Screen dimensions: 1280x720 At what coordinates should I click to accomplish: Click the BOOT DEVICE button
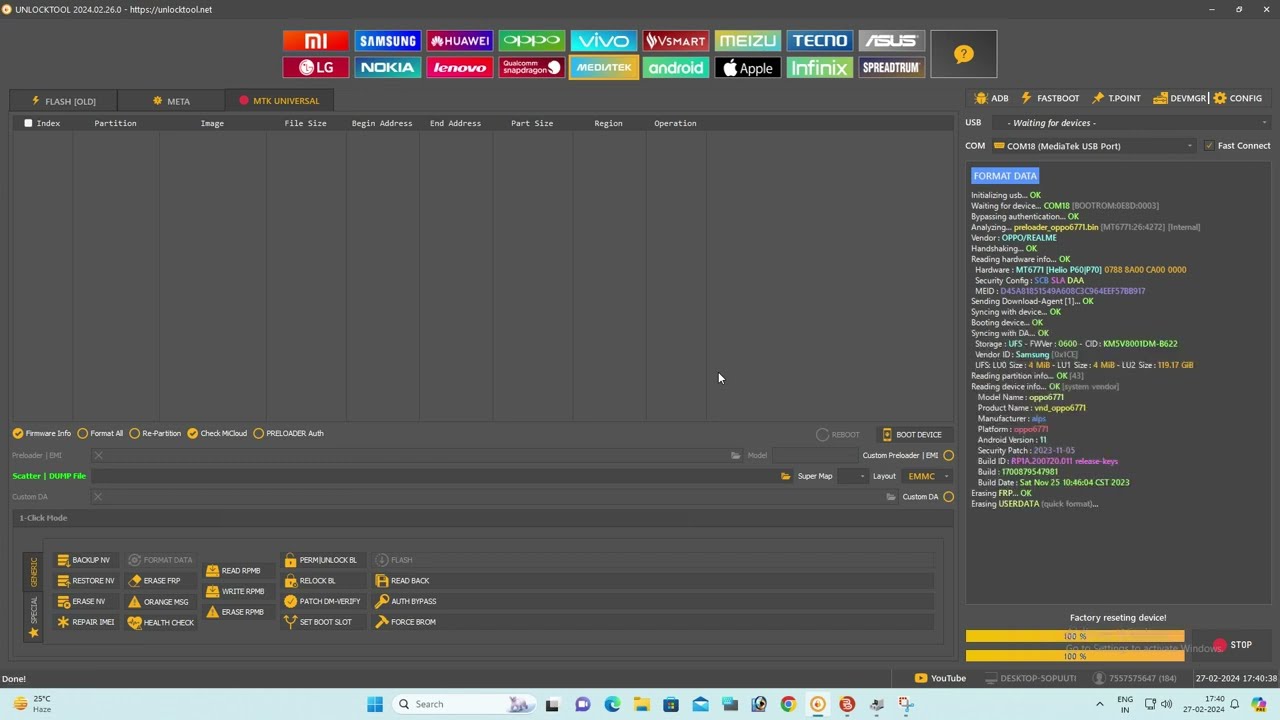point(911,435)
